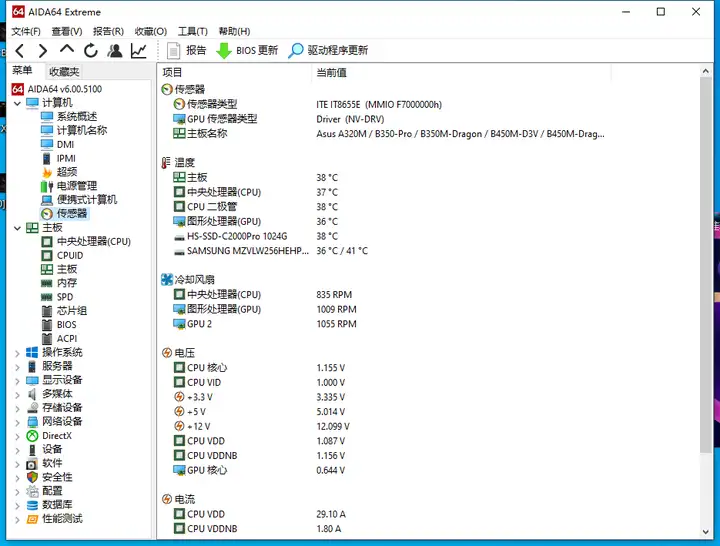The image size is (720, 546).
Task: Expand the 显示设备 tree node
Action: pos(17,381)
